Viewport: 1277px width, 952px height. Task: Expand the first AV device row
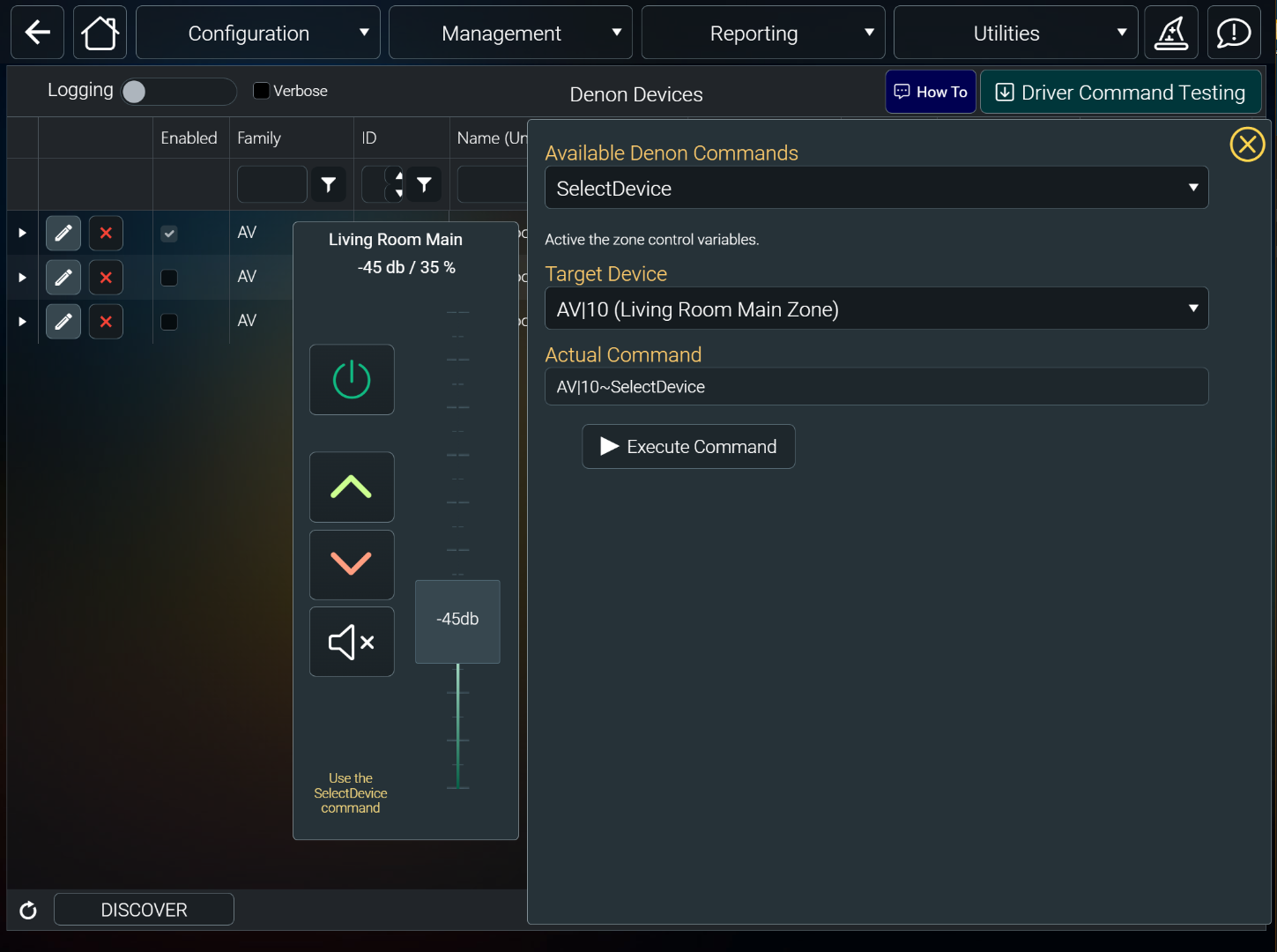point(22,233)
